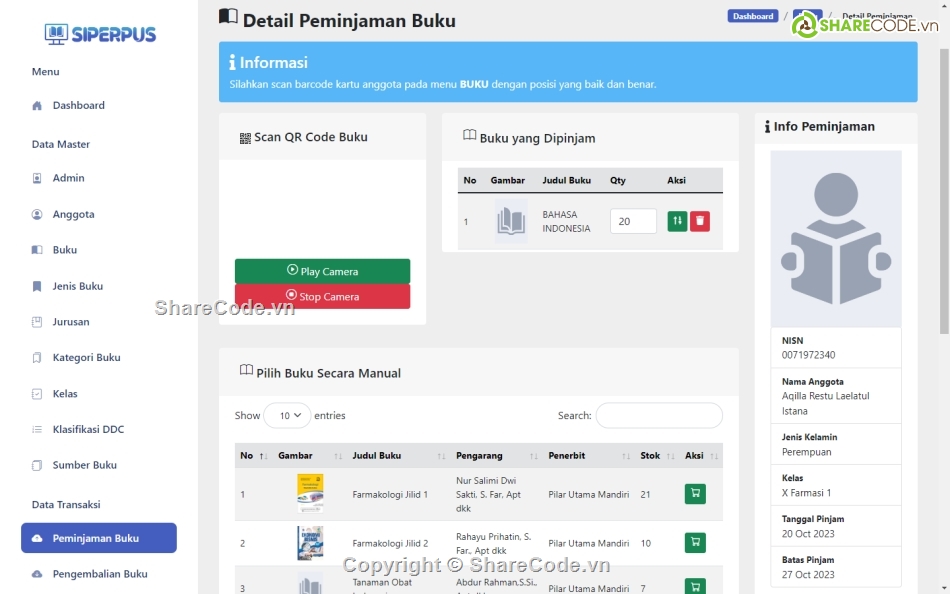
Task: Open the Jurusan menu item
Action: click(x=36, y=321)
